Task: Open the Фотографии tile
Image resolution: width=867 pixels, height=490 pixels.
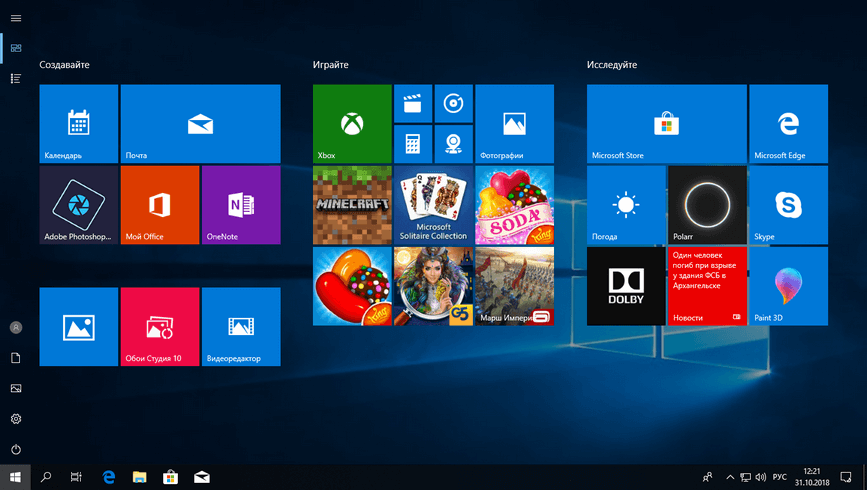Action: (514, 123)
